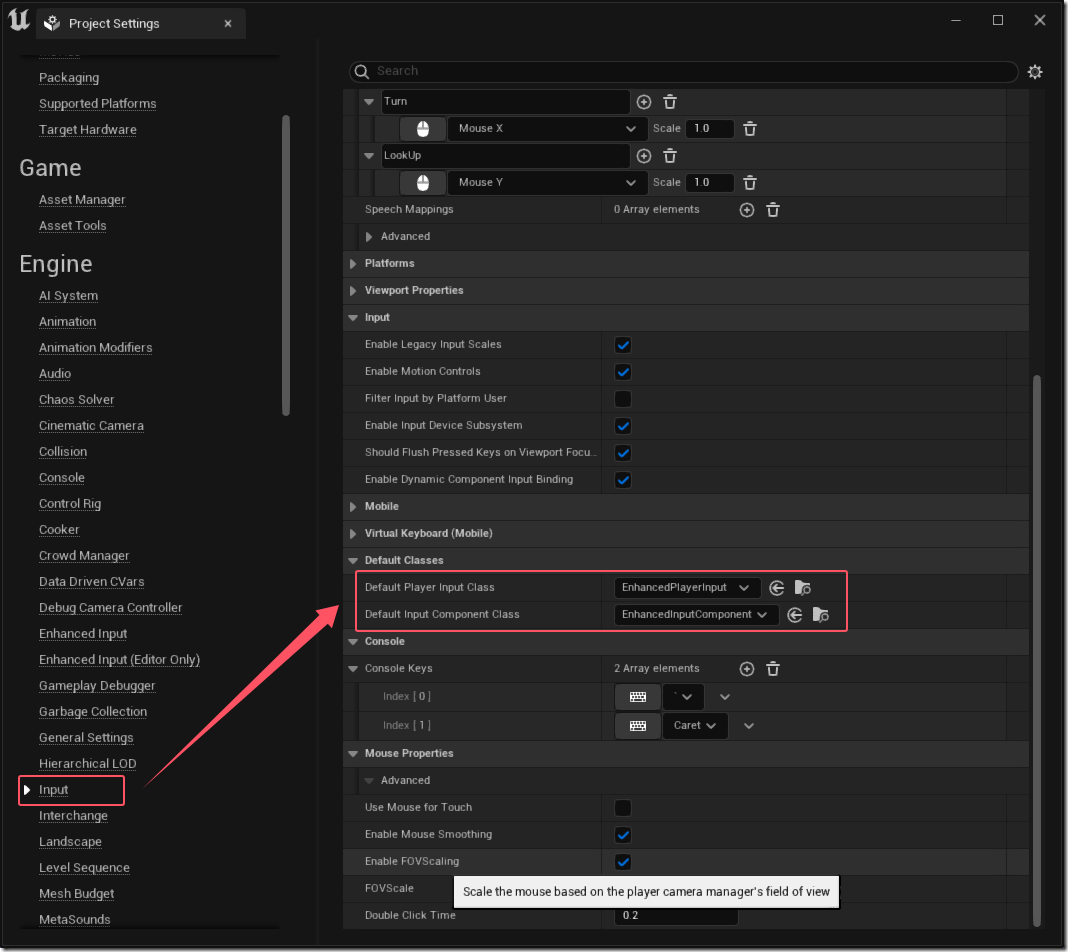Click the Turn axis name field
Image resolution: width=1068 pixels, height=952 pixels.
(x=505, y=101)
